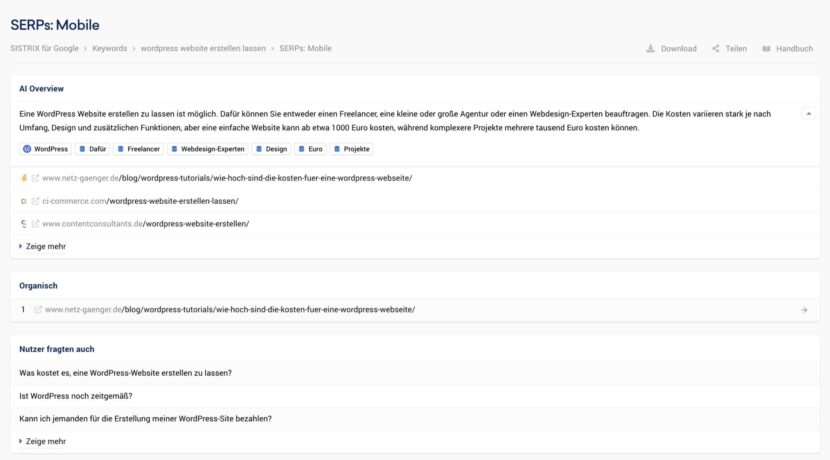Click the WordPress logo icon in tag
The width and height of the screenshot is (830, 460).
coord(27,149)
